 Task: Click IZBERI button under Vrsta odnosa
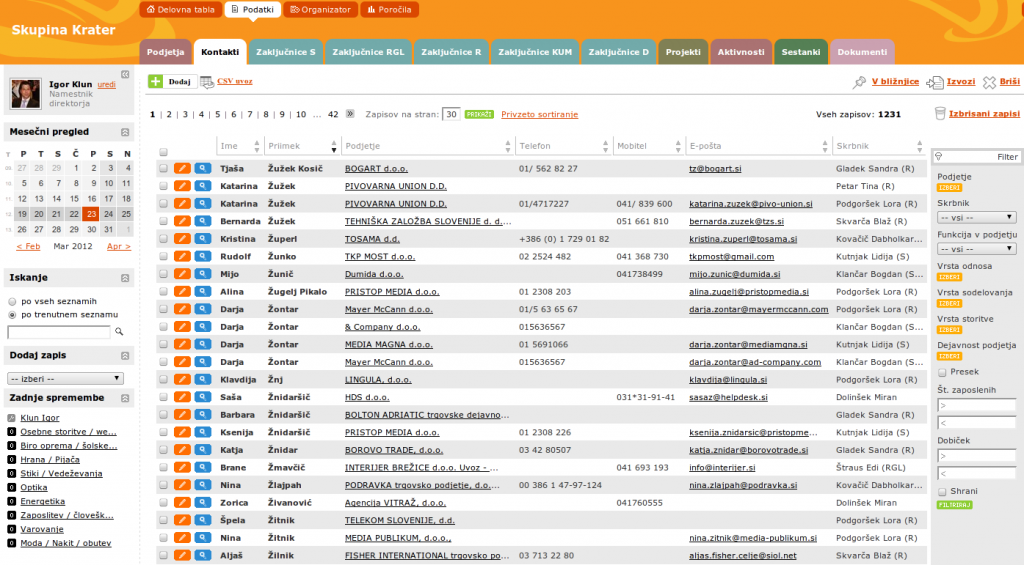click(x=950, y=277)
